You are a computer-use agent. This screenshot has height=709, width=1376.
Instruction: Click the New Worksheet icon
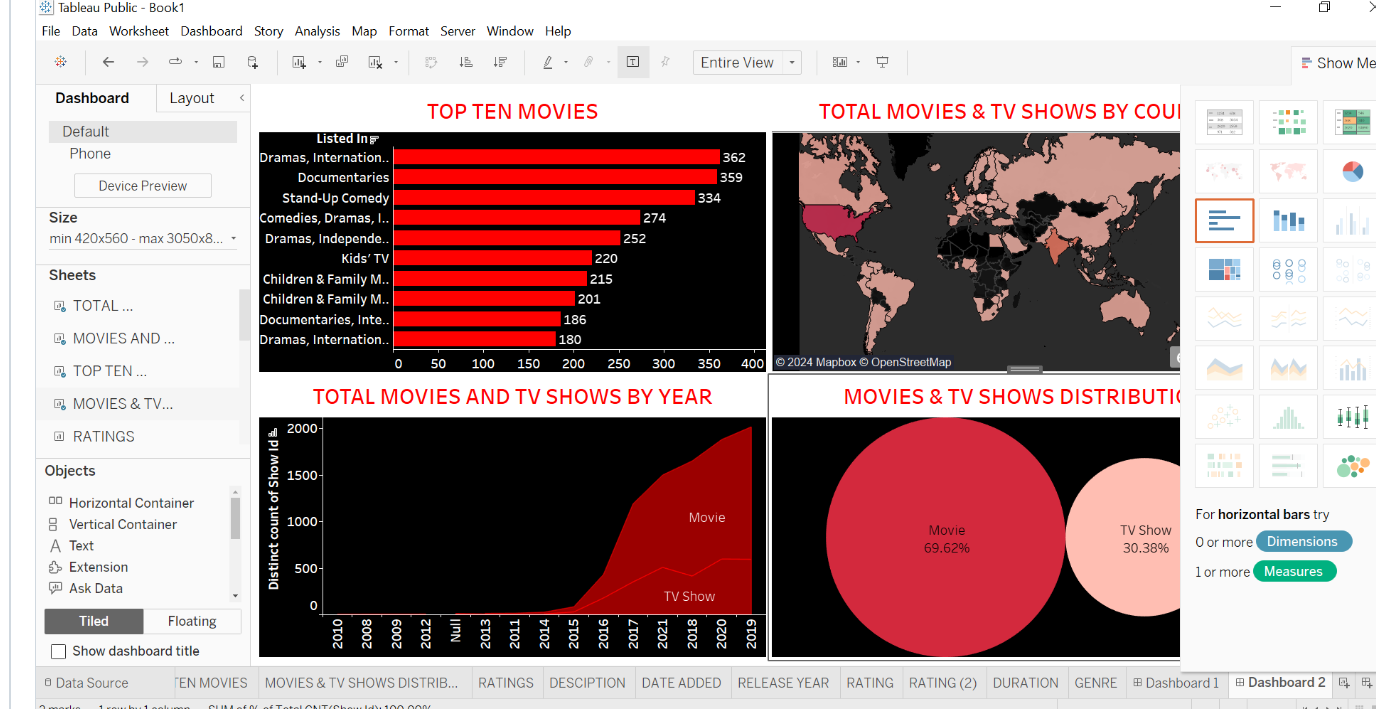point(299,62)
